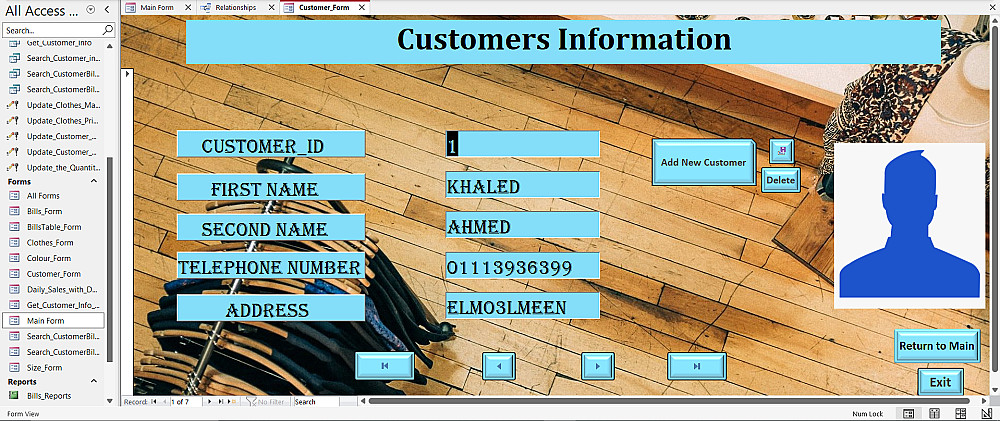This screenshot has height=421, width=1000.
Task: Click the telephone field showing 01113936399
Action: [x=522, y=266]
